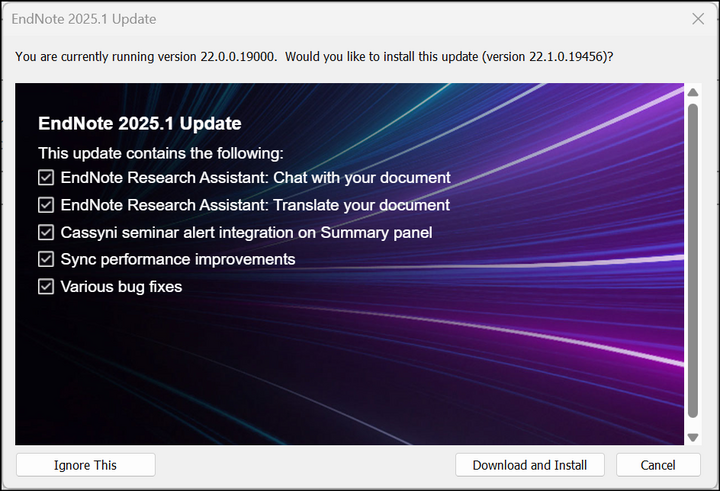The height and width of the screenshot is (491, 720).
Task: Close the EndNote 2025.1 Update dialog
Action: click(x=698, y=19)
